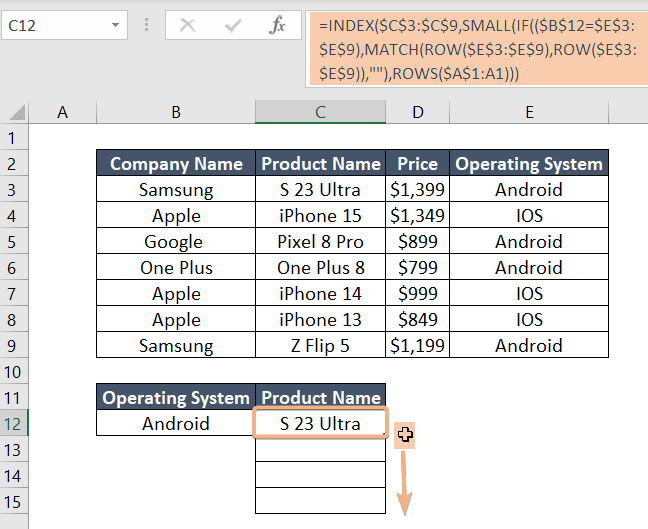Click the Cancel (X) formula bar icon
648x529 pixels.
[188, 25]
